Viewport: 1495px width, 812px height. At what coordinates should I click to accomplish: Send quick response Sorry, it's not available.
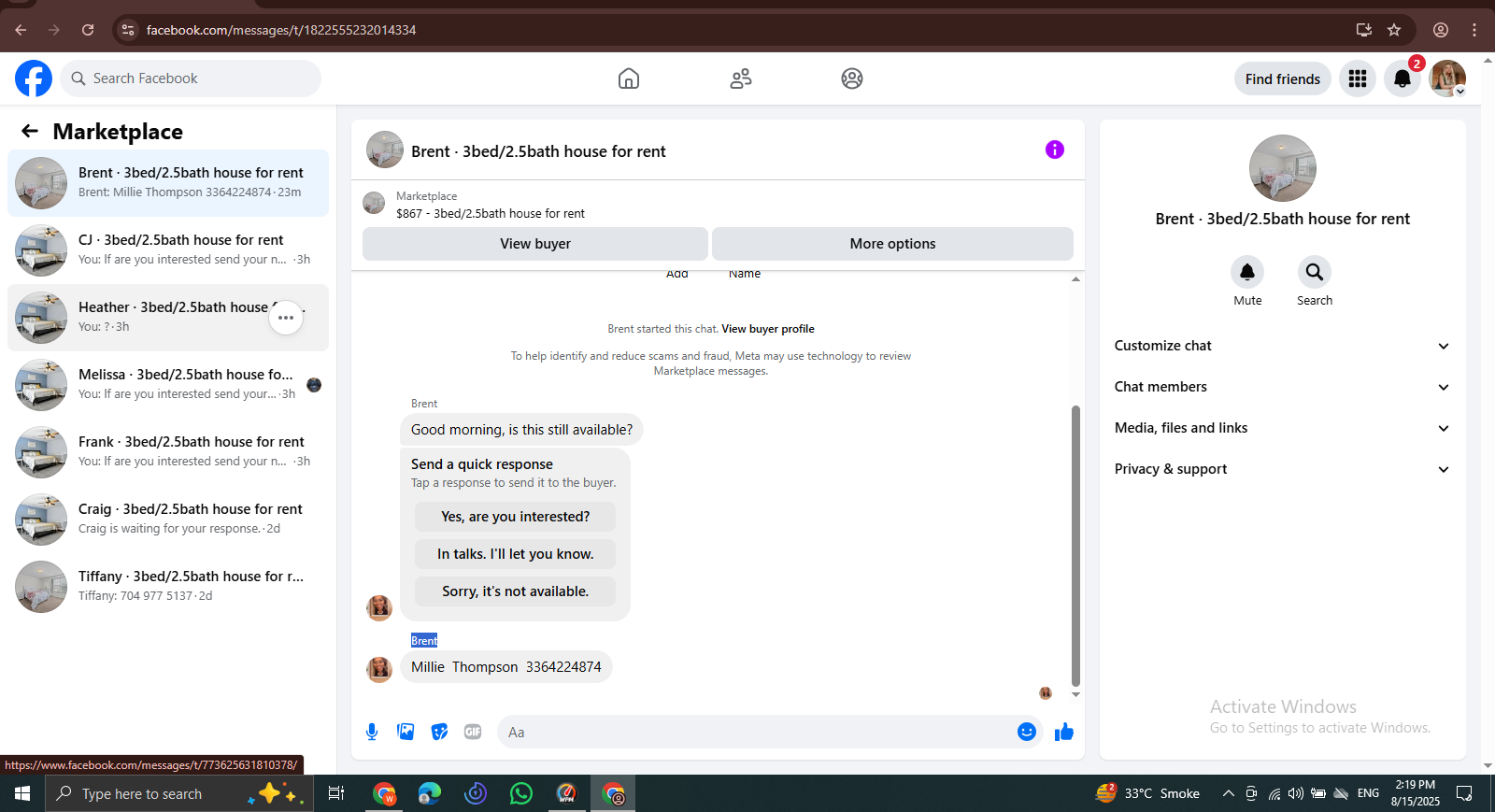[515, 591]
